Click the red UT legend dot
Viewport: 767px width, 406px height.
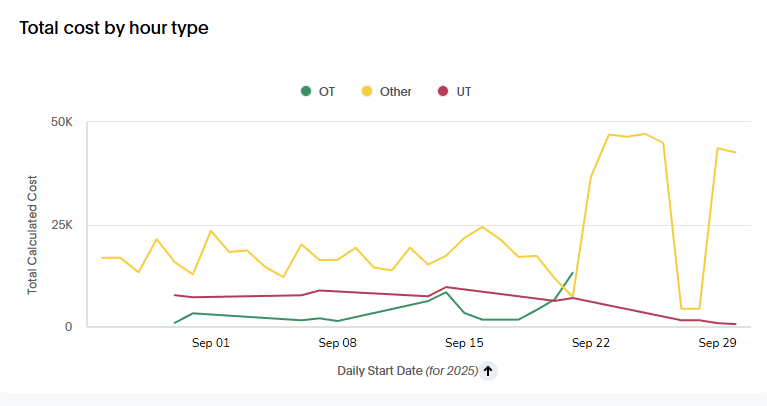pos(444,91)
